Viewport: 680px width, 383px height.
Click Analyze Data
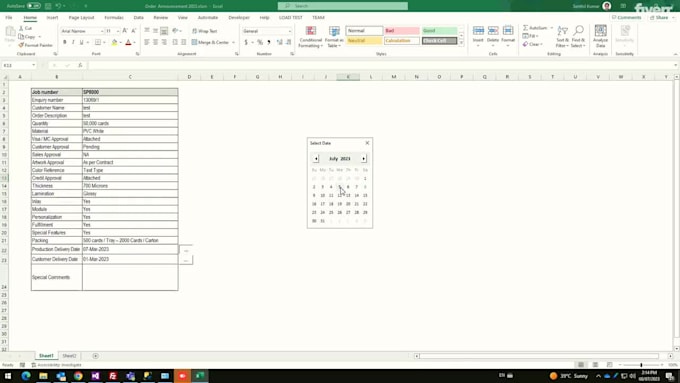601,36
